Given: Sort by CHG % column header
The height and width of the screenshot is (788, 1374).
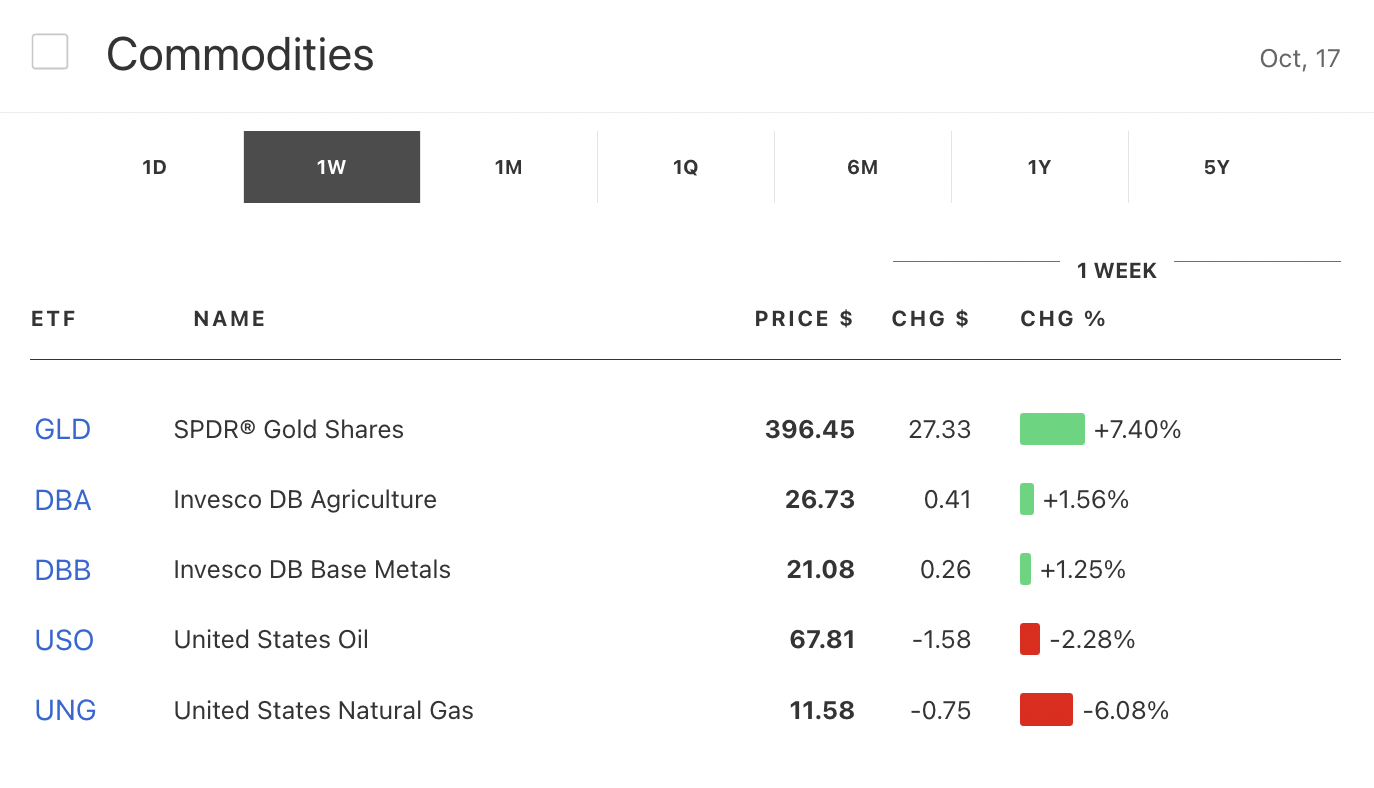Looking at the screenshot, I should tap(1063, 319).
